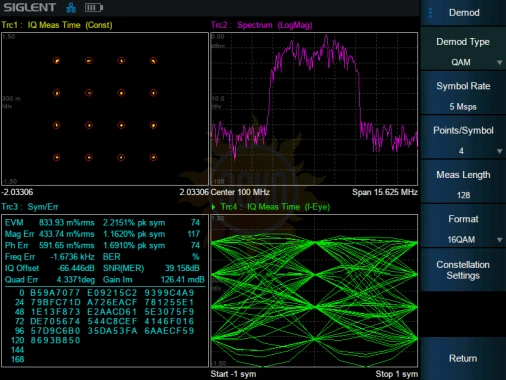This screenshot has height=380, width=506.
Task: Click inside the constellation diagram
Action: pyautogui.click(x=105, y=109)
